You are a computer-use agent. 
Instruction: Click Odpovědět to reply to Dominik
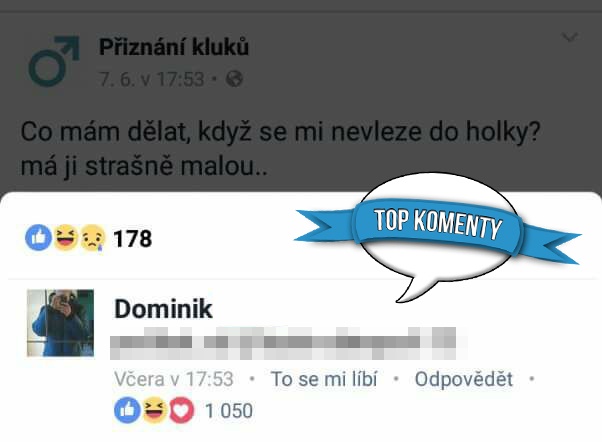[x=464, y=379]
